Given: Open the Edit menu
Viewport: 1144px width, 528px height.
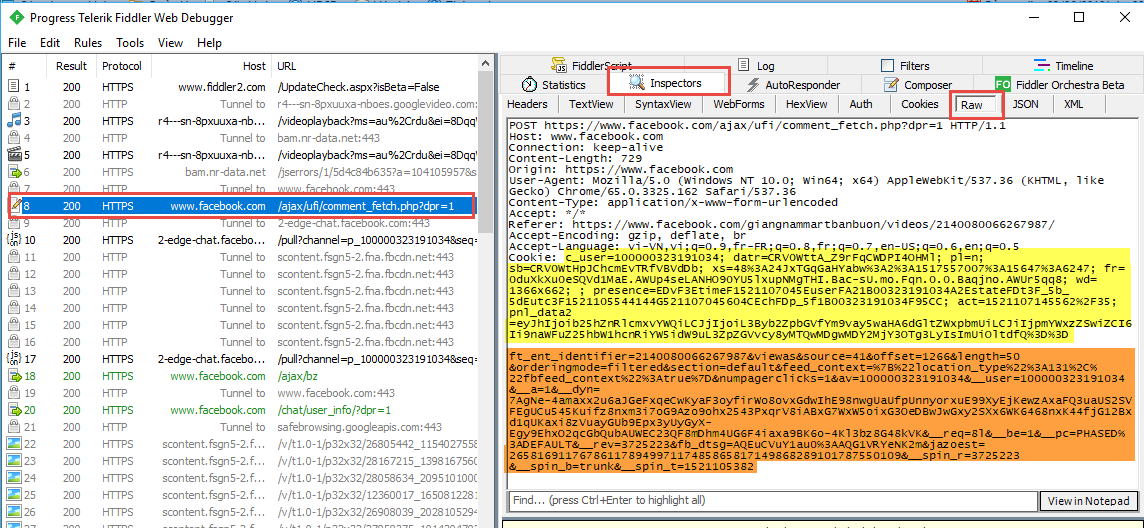Looking at the screenshot, I should tap(50, 43).
